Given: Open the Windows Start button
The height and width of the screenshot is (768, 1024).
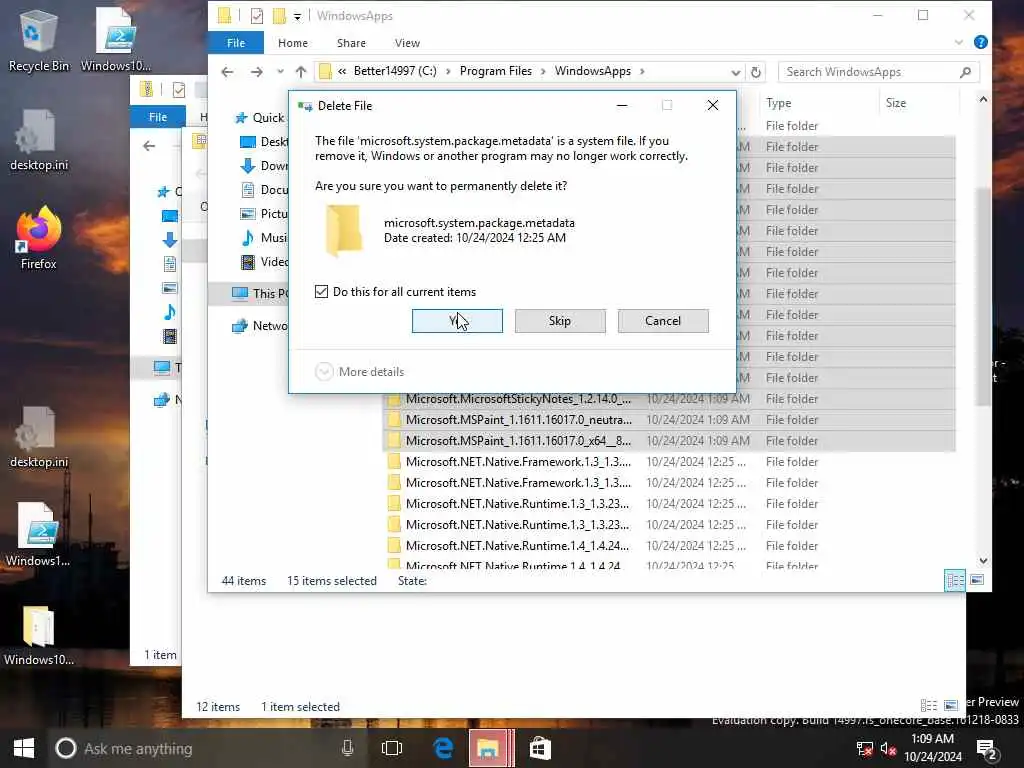Looking at the screenshot, I should pos(24,748).
